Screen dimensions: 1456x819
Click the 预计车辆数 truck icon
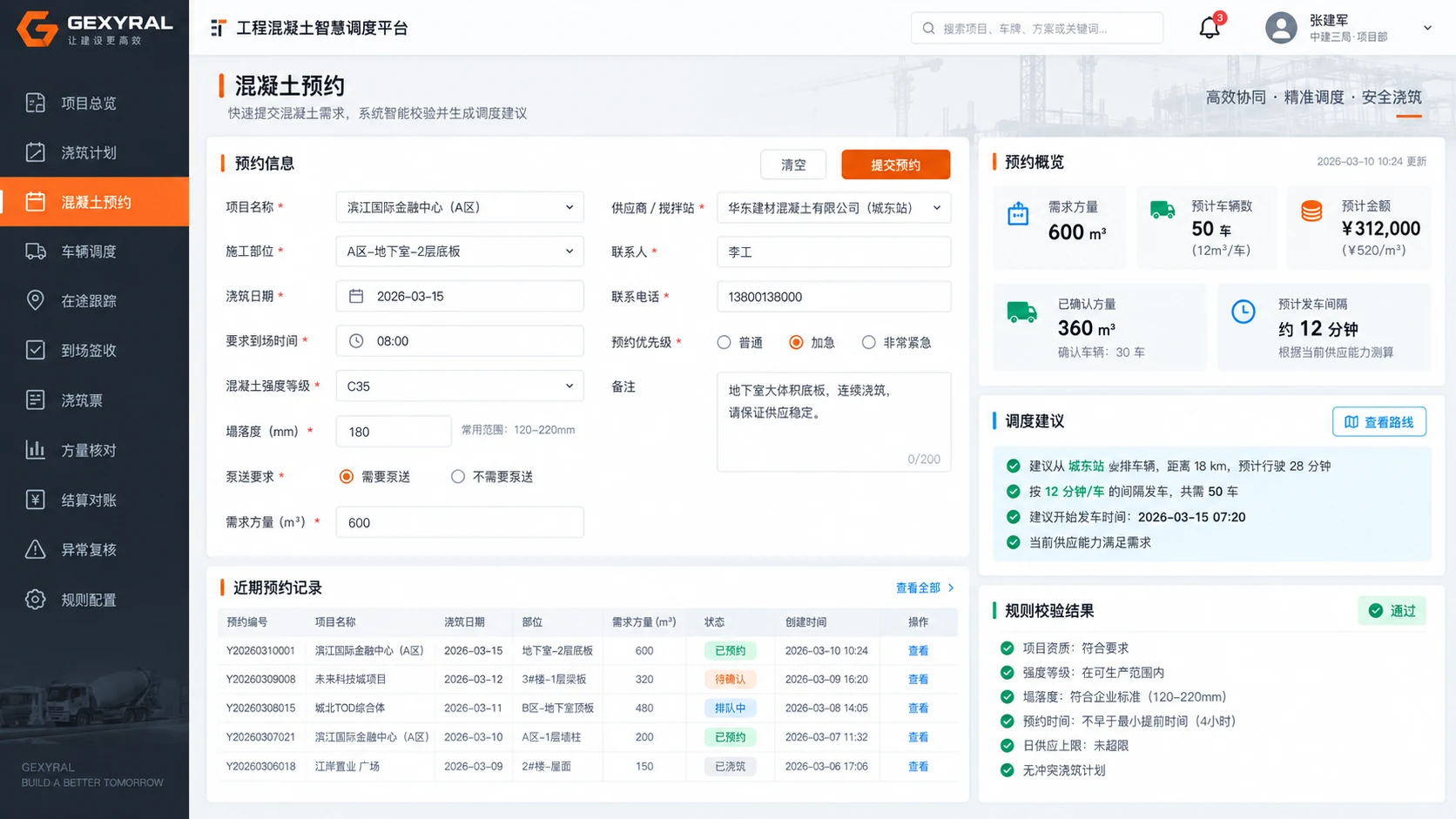[x=1163, y=210]
